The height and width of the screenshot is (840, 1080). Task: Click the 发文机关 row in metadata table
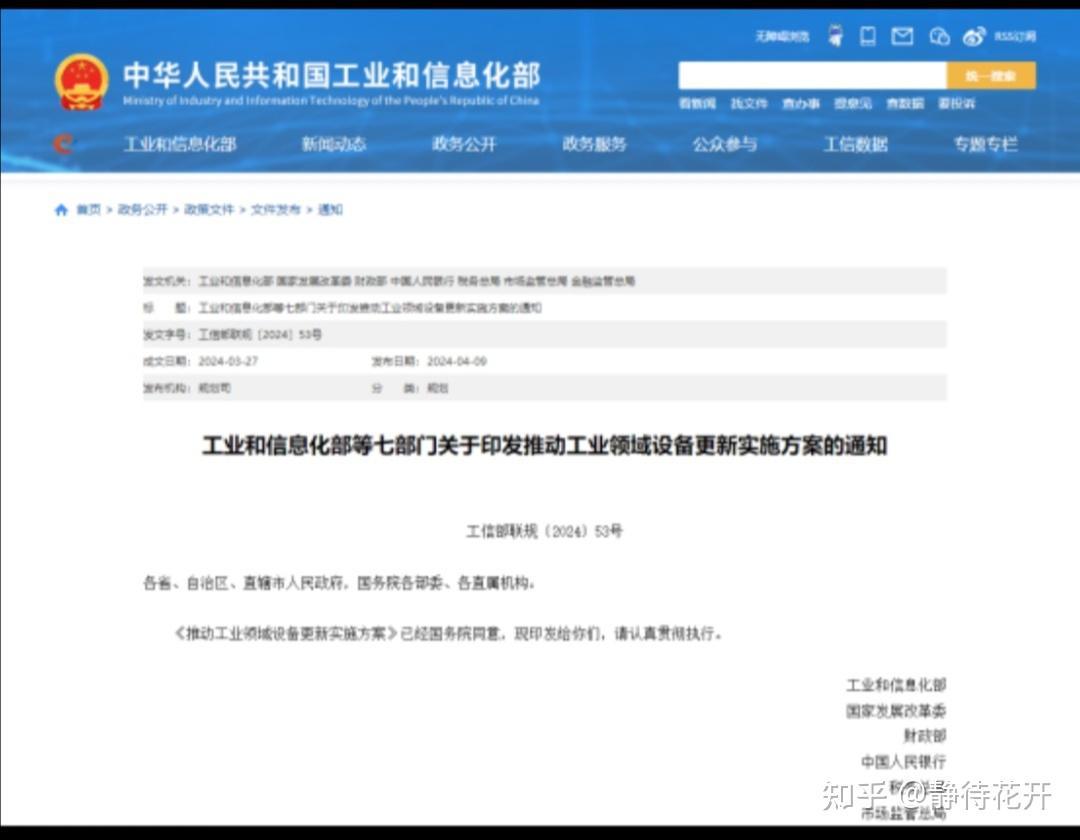point(544,281)
